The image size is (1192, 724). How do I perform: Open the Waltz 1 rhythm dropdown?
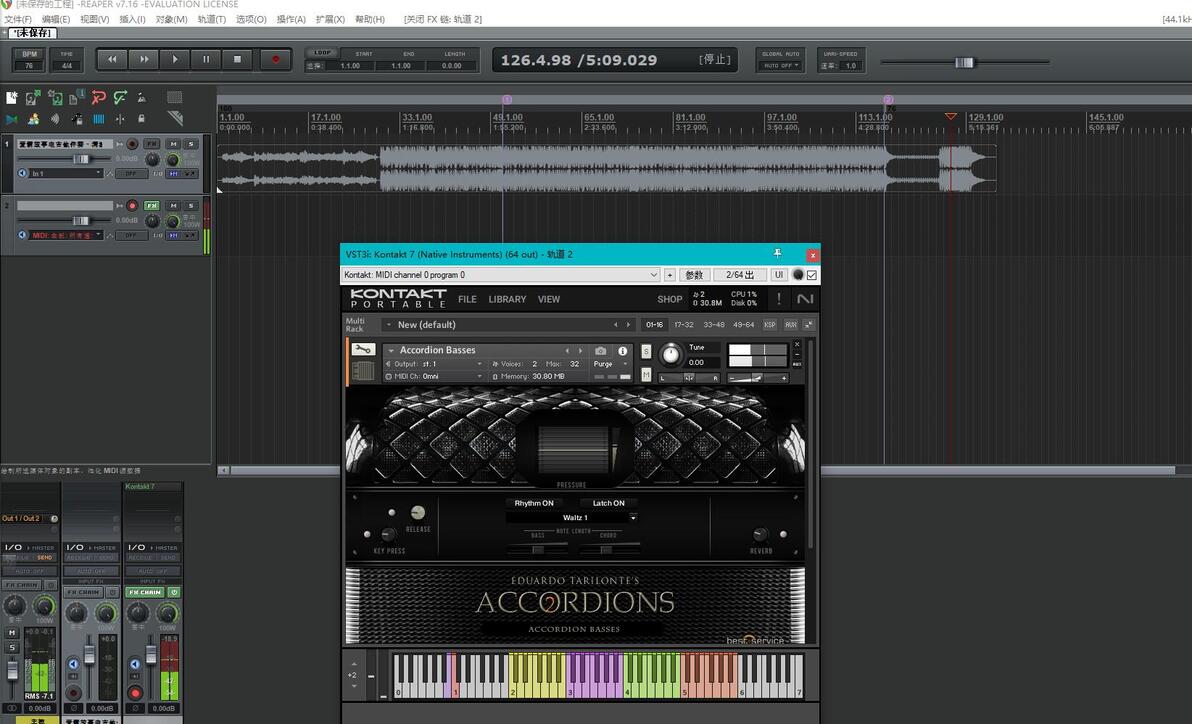pyautogui.click(x=572, y=517)
